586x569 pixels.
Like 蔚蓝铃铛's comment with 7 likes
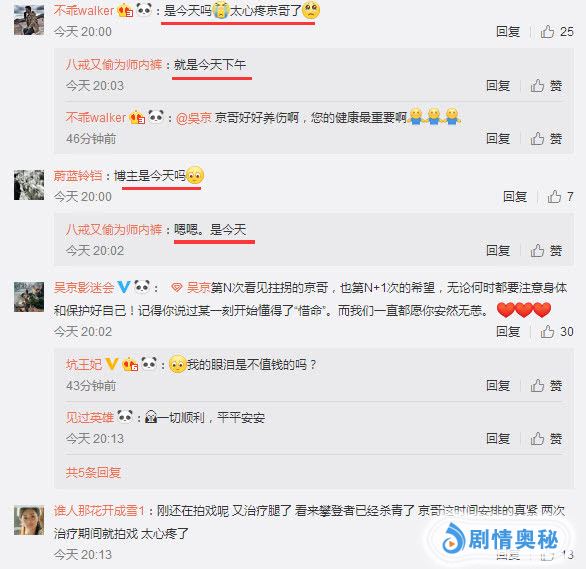[x=560, y=197]
